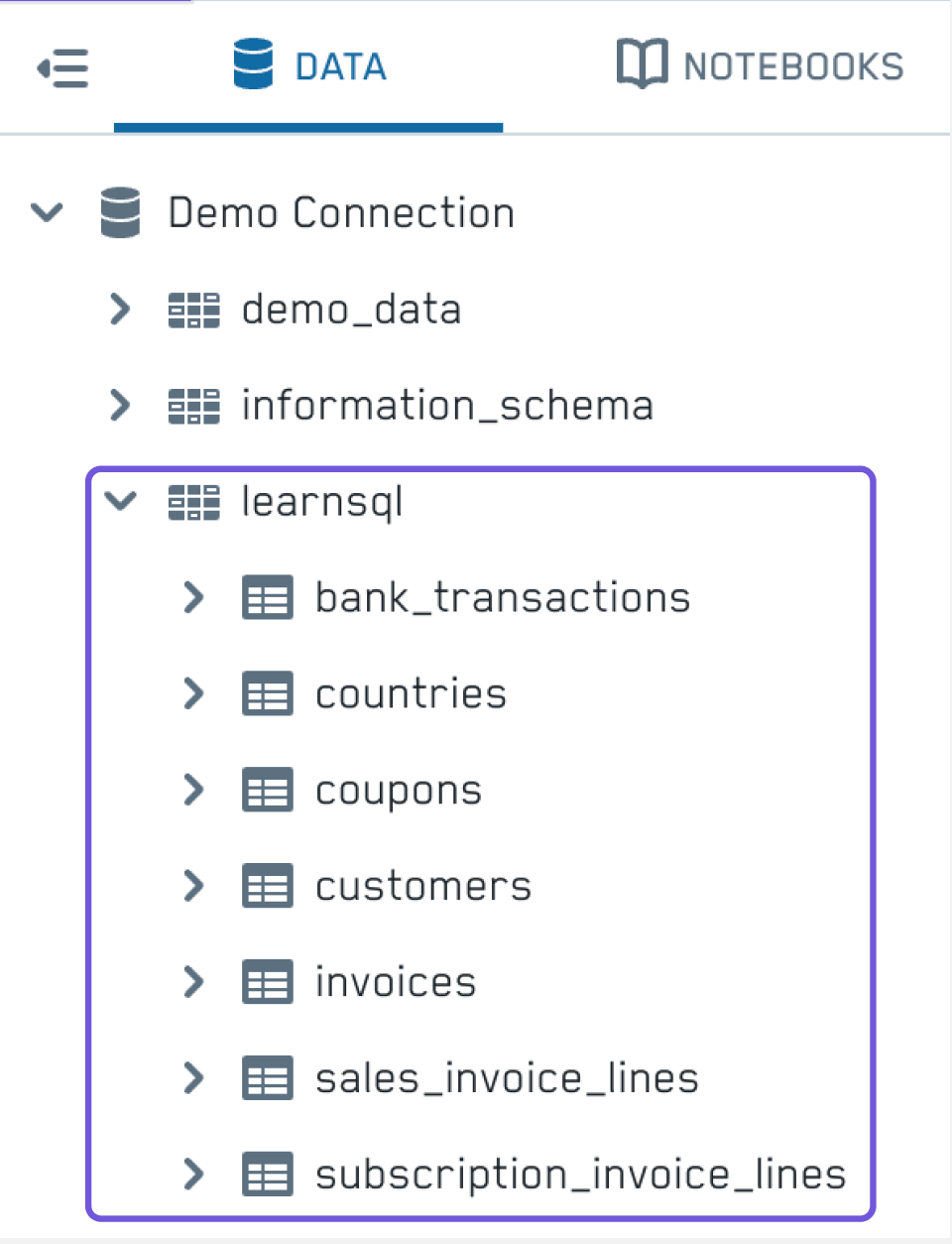Expand the bank_transactions table

pyautogui.click(x=193, y=597)
